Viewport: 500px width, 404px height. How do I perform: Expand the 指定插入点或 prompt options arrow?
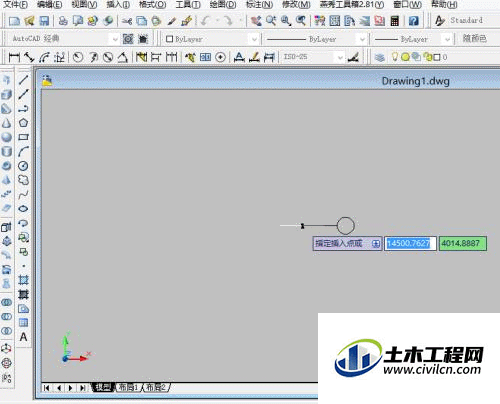tap(376, 244)
